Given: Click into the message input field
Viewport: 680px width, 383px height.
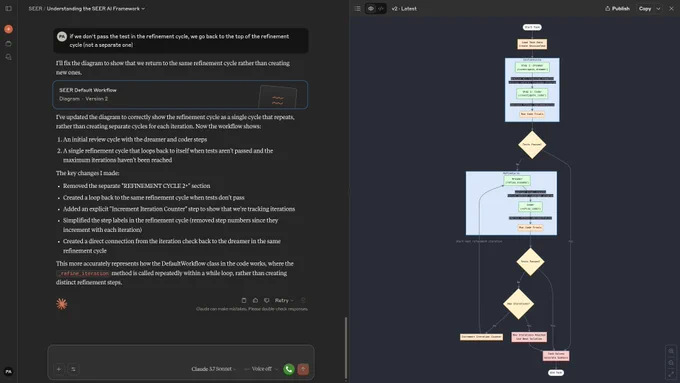Looking at the screenshot, I should click(x=180, y=354).
